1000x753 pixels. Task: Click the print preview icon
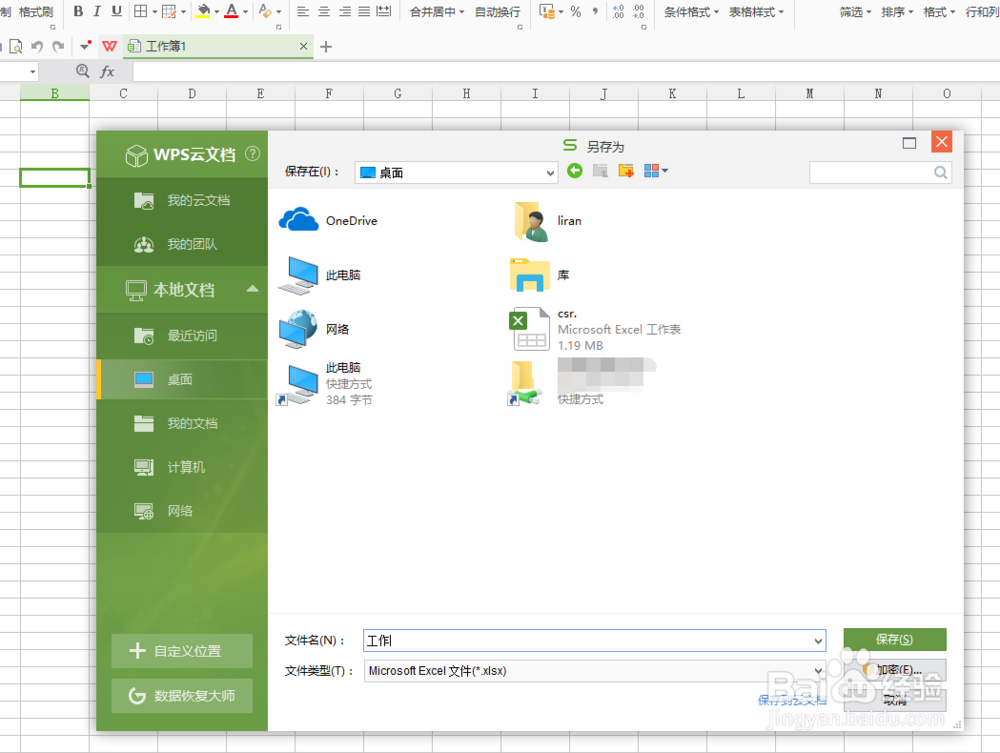click(16, 46)
